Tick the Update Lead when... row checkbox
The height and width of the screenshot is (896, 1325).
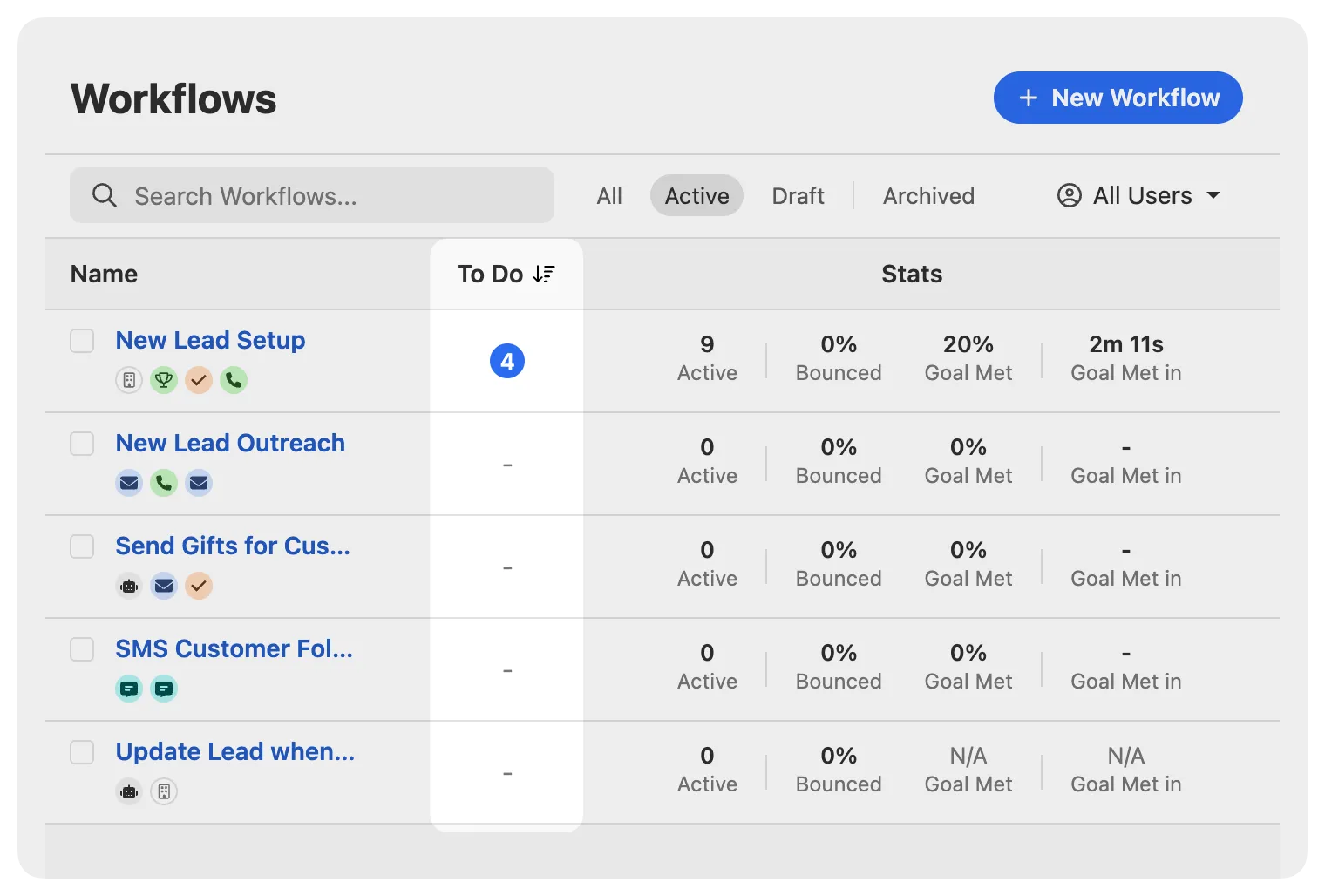(x=82, y=752)
